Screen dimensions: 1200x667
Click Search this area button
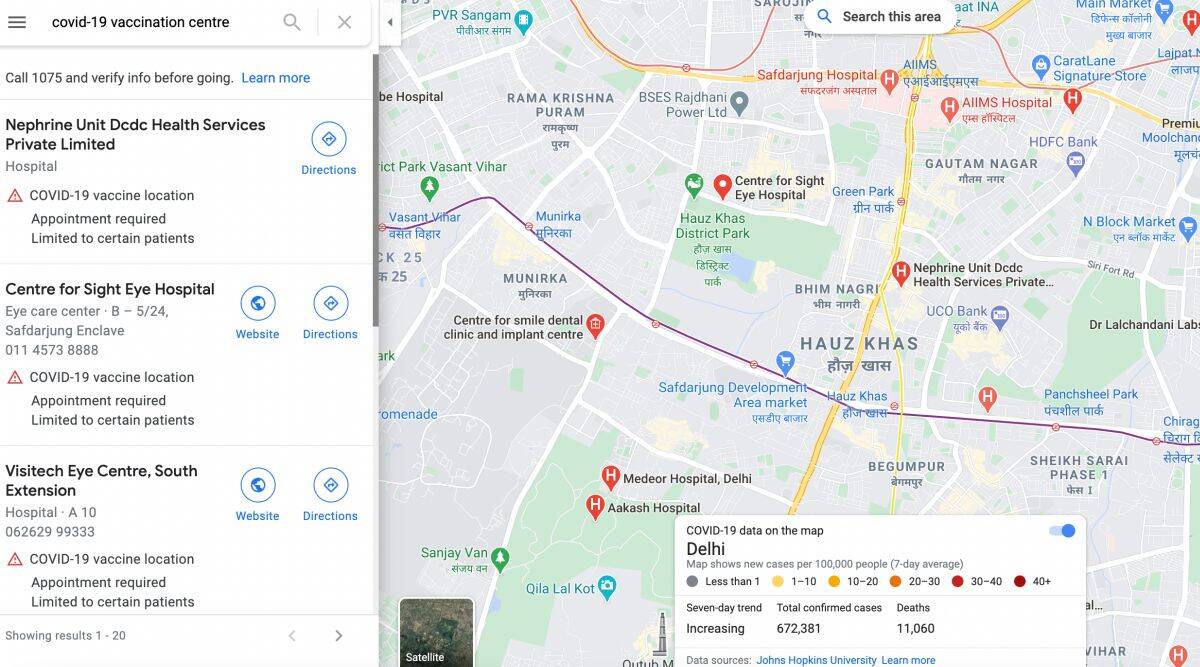click(879, 17)
